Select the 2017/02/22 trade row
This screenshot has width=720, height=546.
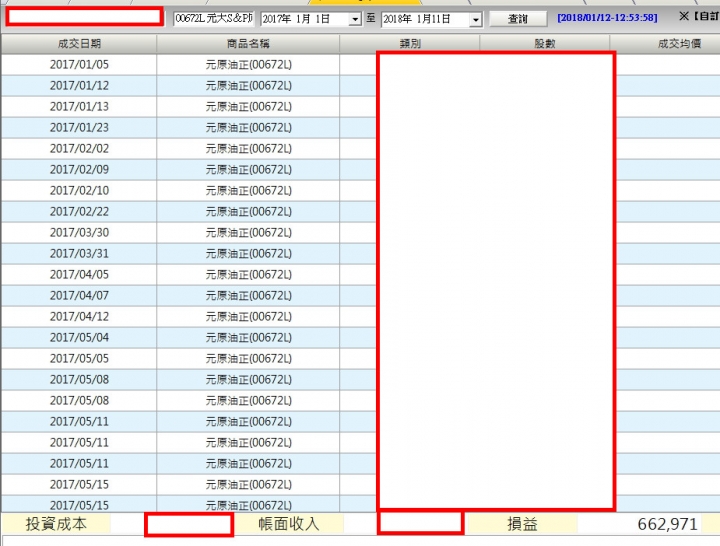tap(360, 211)
